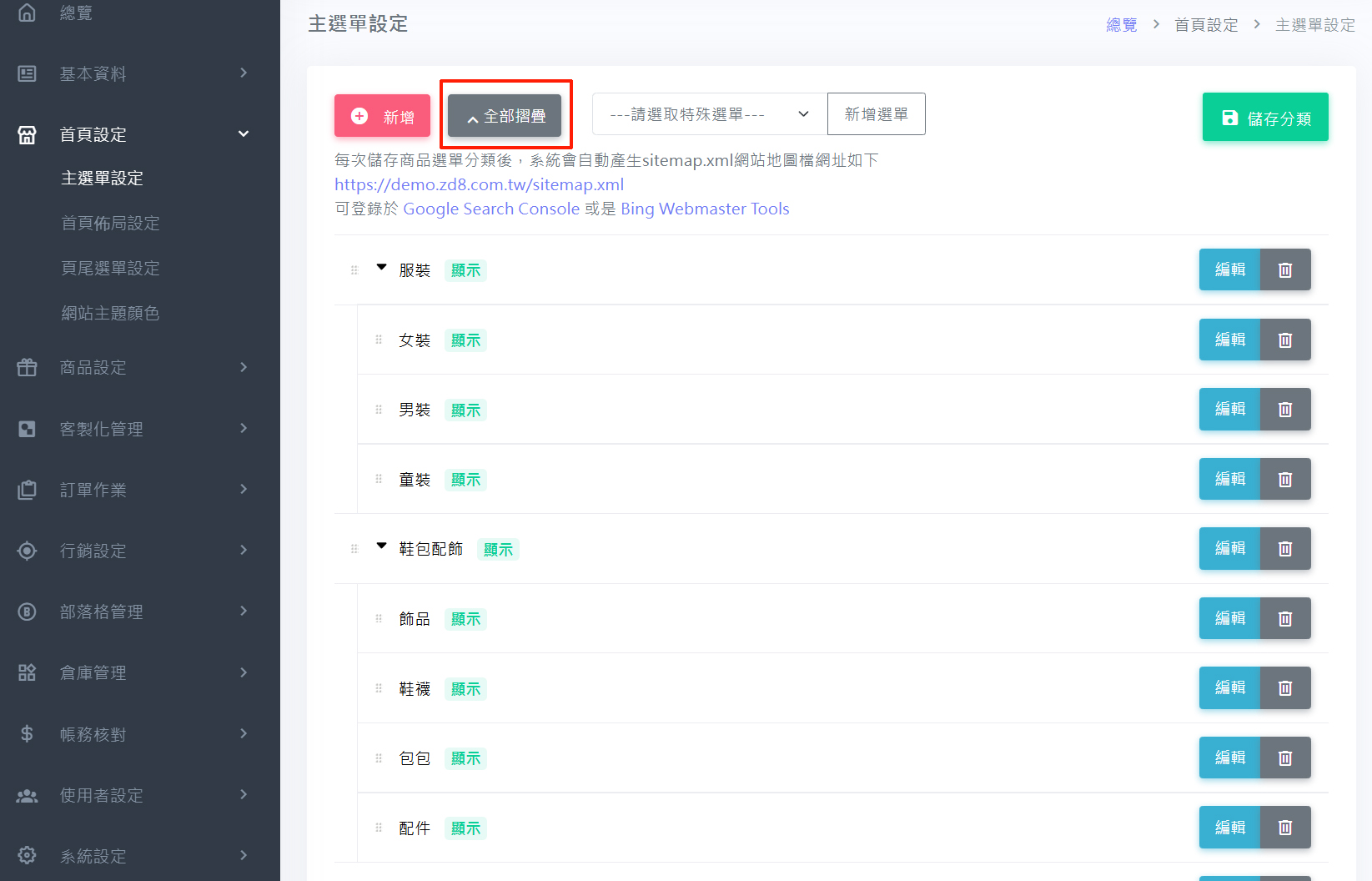Toggle the 顯示 status on 飾品
Image resolution: width=1372 pixels, height=881 pixels.
[x=465, y=619]
